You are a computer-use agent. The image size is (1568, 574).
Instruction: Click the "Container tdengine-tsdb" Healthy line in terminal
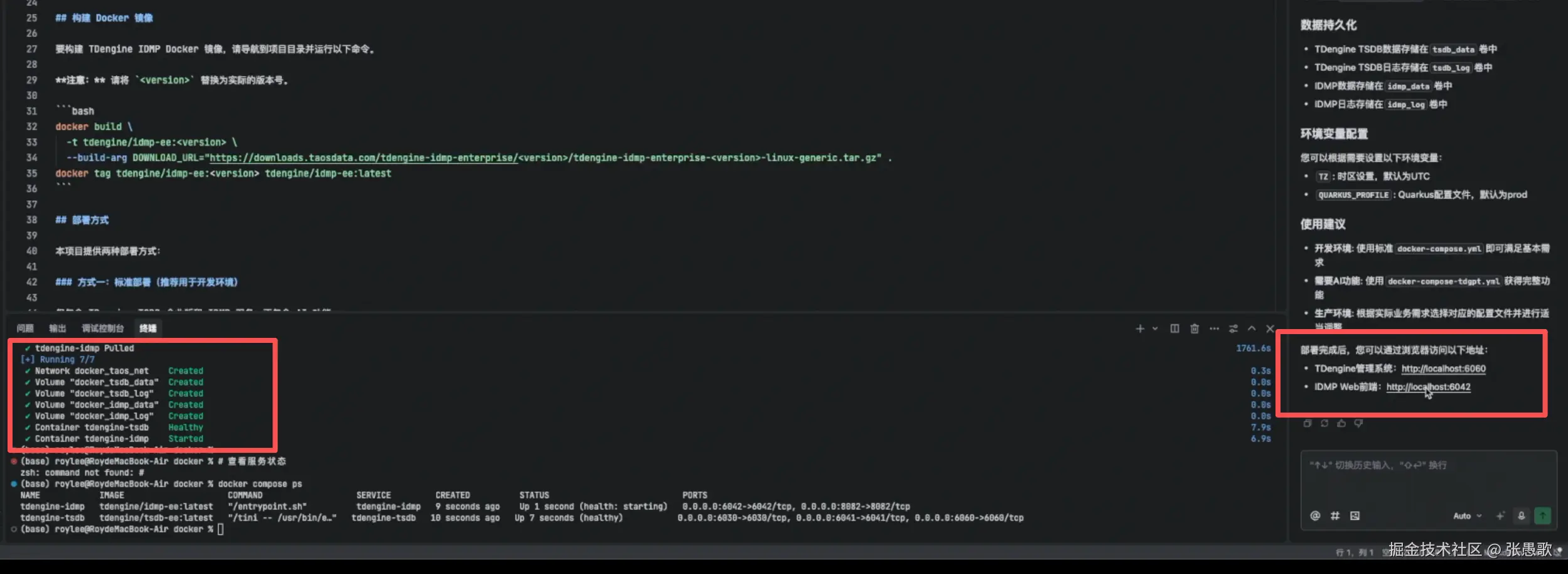pyautogui.click(x=114, y=427)
